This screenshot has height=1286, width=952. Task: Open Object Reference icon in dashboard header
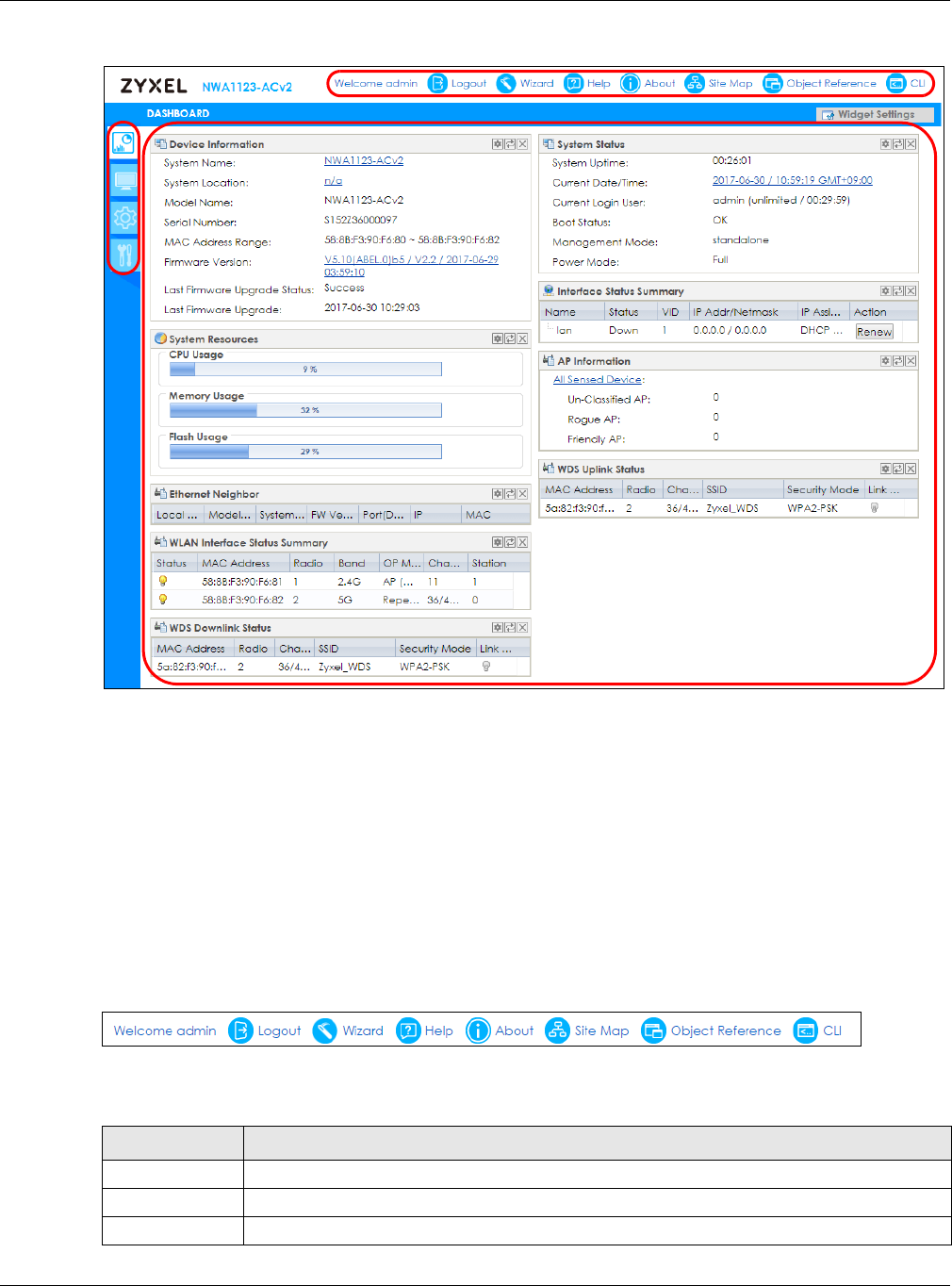pyautogui.click(x=773, y=83)
